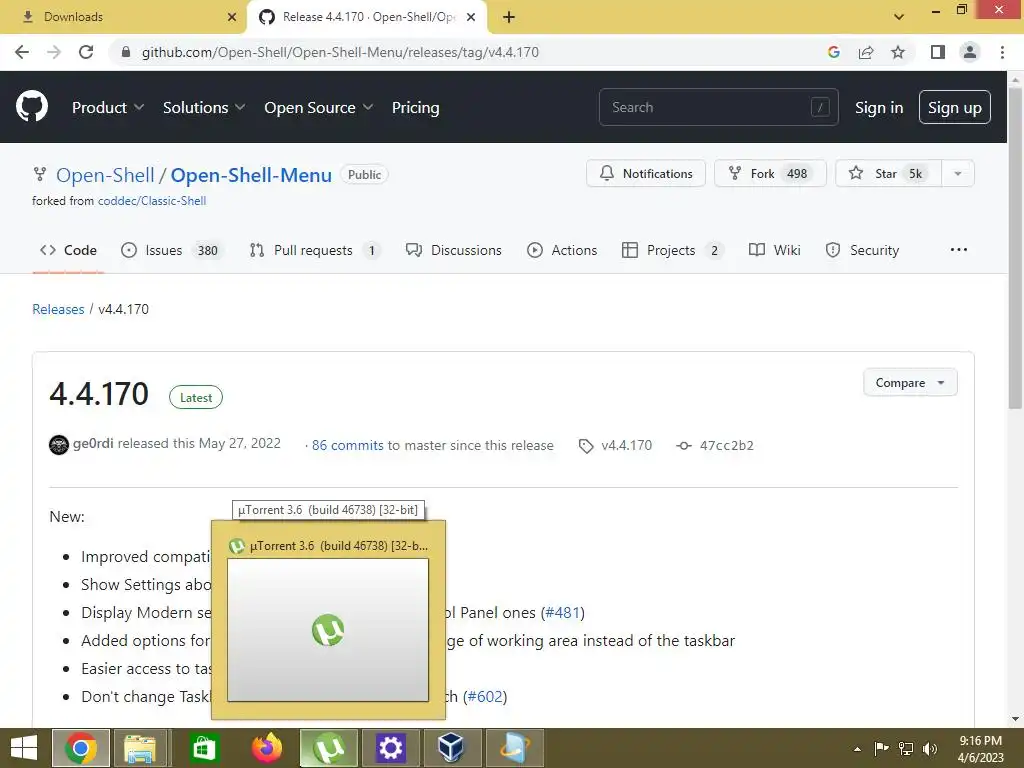Image resolution: width=1024 pixels, height=768 pixels.
Task: Share this page via the share icon
Action: pos(866,52)
